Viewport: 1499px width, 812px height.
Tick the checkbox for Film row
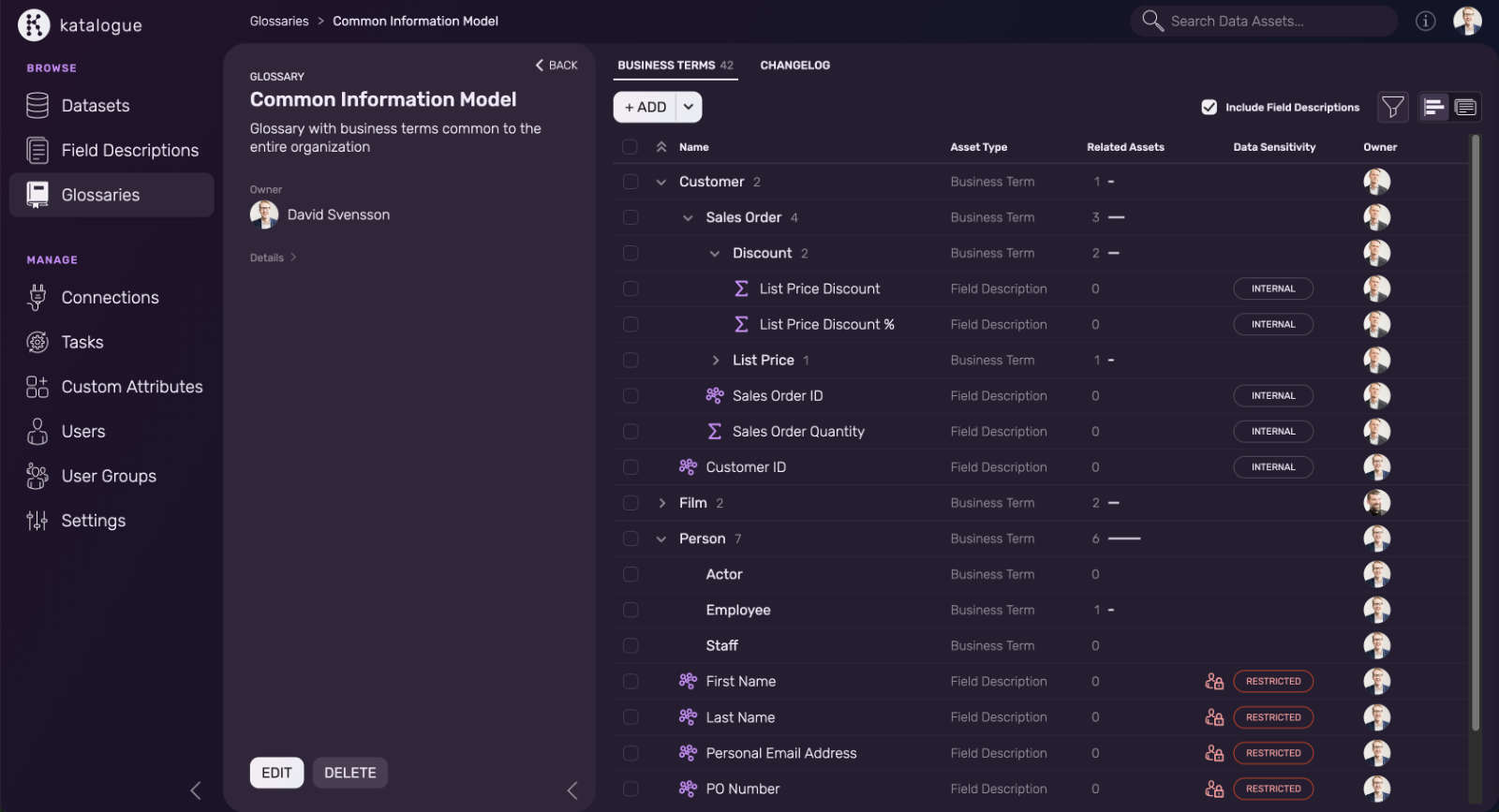pyautogui.click(x=631, y=503)
